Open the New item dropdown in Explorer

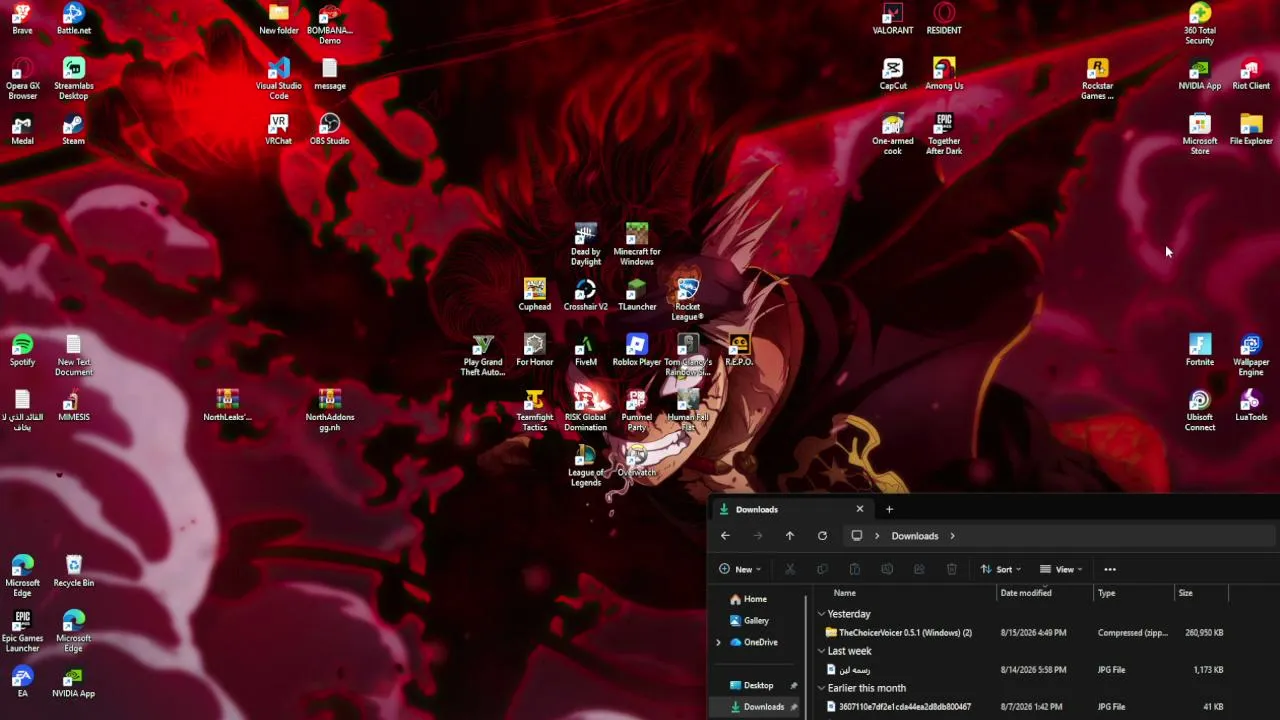[x=741, y=569]
